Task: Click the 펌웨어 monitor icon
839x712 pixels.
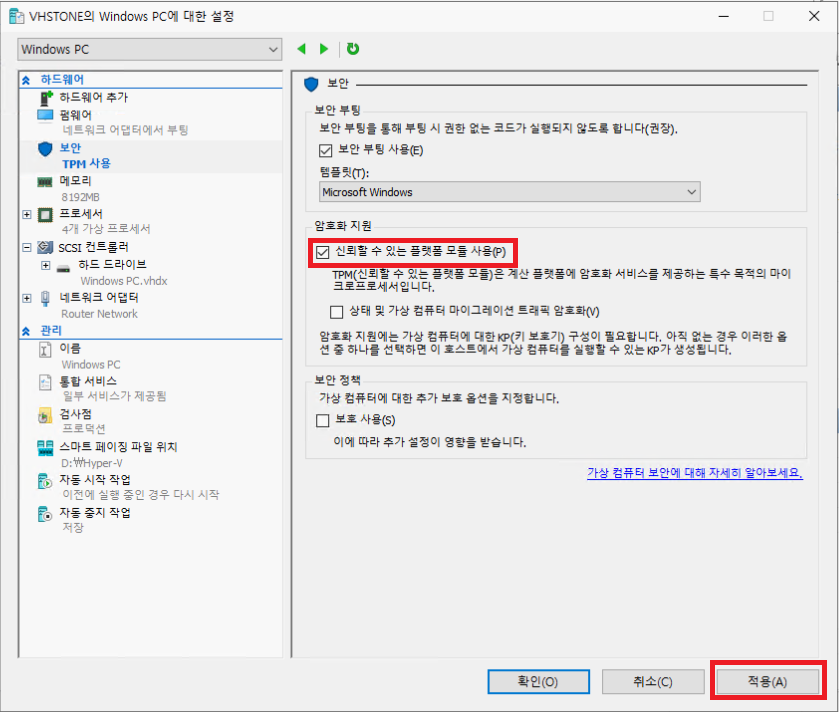Action: [45, 115]
